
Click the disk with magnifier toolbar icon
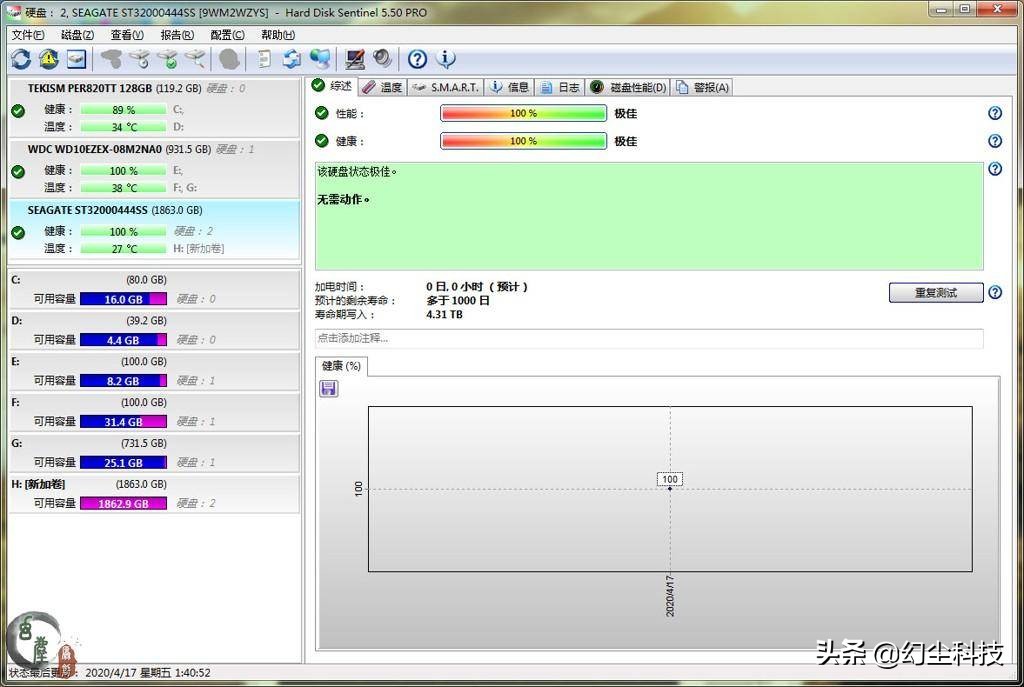click(x=195, y=59)
